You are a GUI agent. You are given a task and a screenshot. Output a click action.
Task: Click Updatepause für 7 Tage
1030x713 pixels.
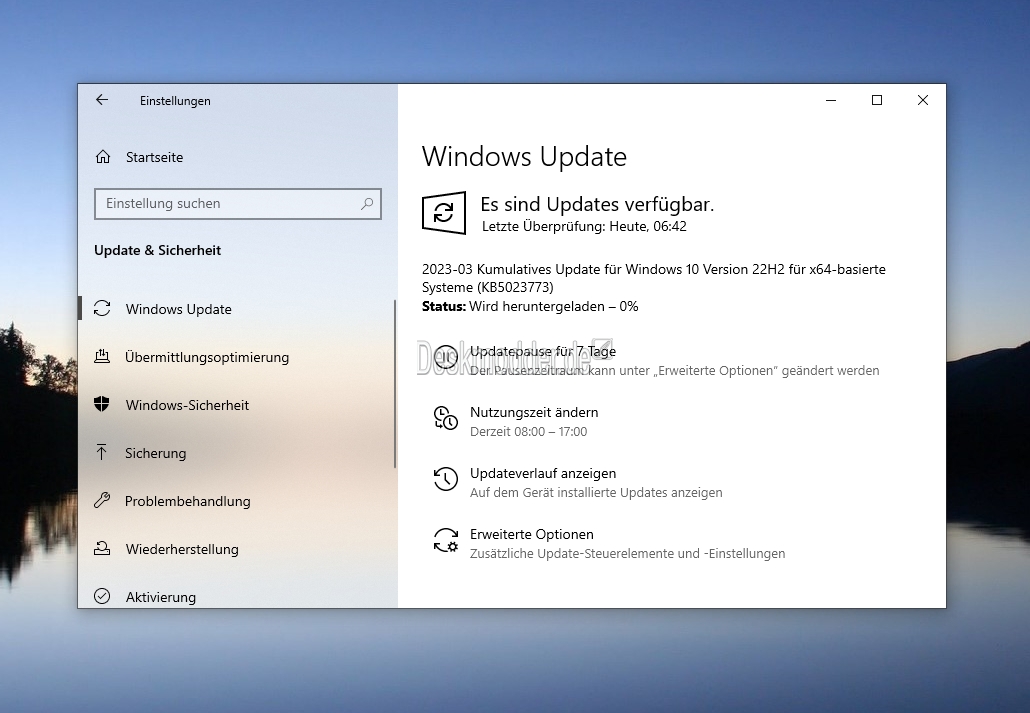coord(543,352)
